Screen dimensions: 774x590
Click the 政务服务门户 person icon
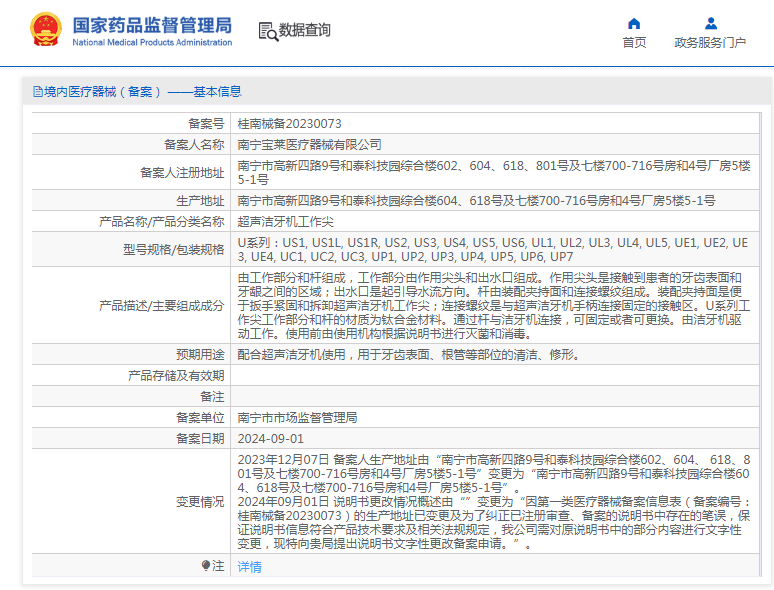(x=711, y=23)
